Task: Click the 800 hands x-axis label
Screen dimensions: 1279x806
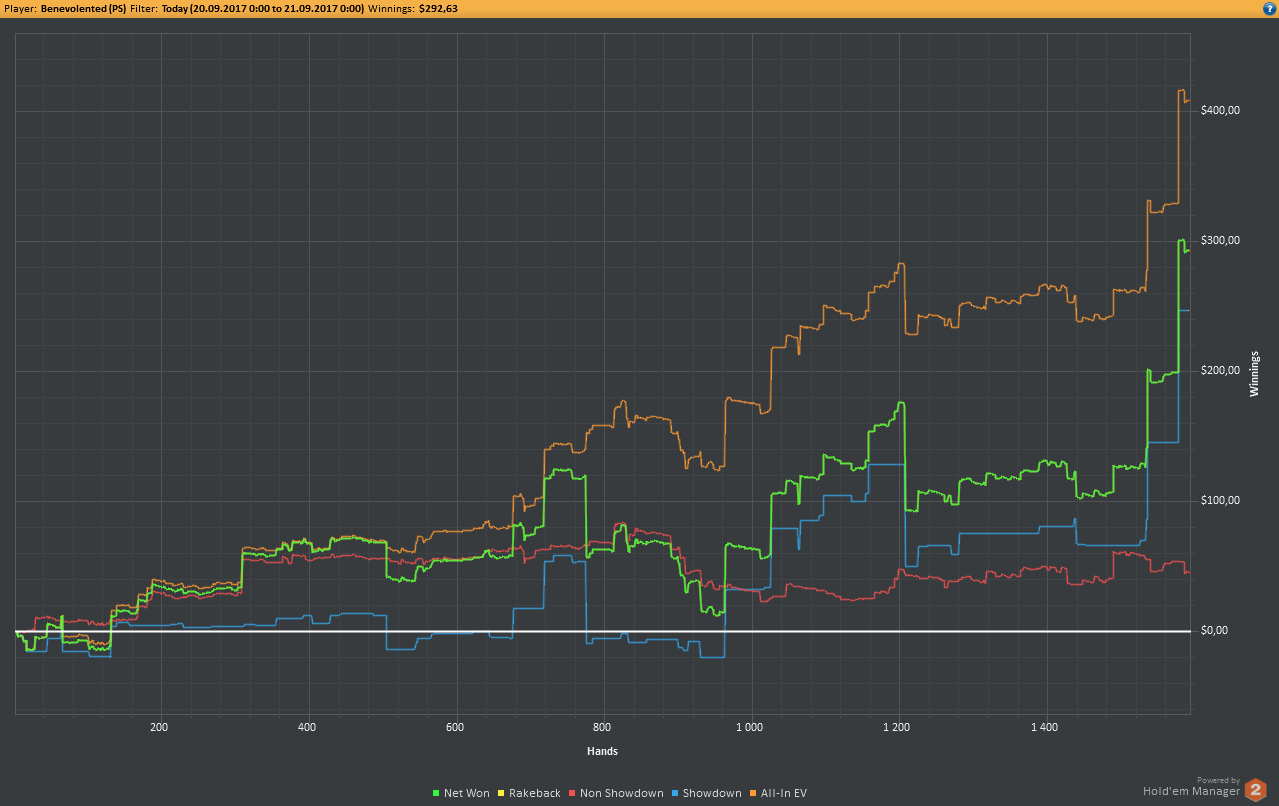Action: click(602, 728)
